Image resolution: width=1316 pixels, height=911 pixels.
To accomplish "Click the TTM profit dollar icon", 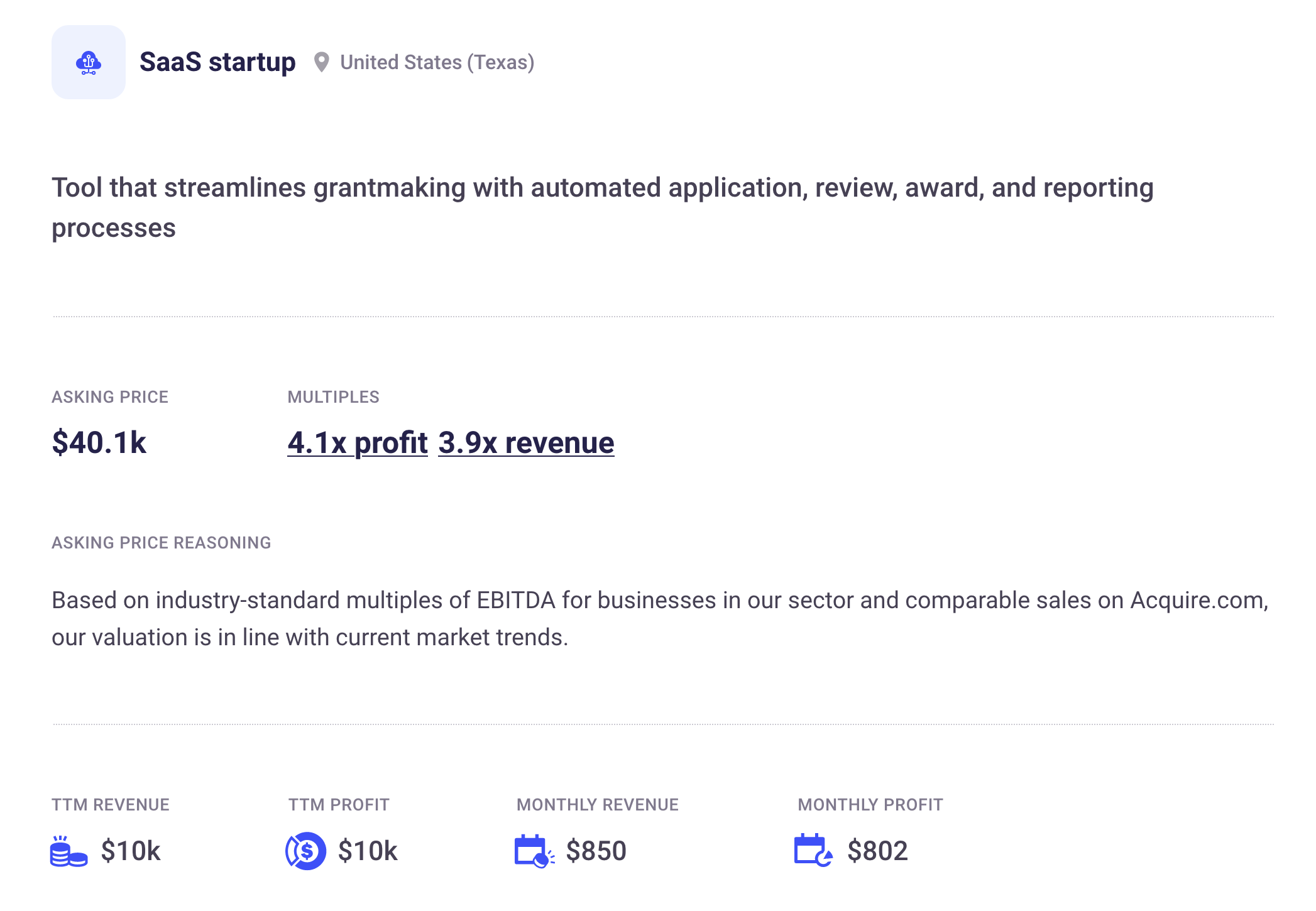I will coord(306,851).
